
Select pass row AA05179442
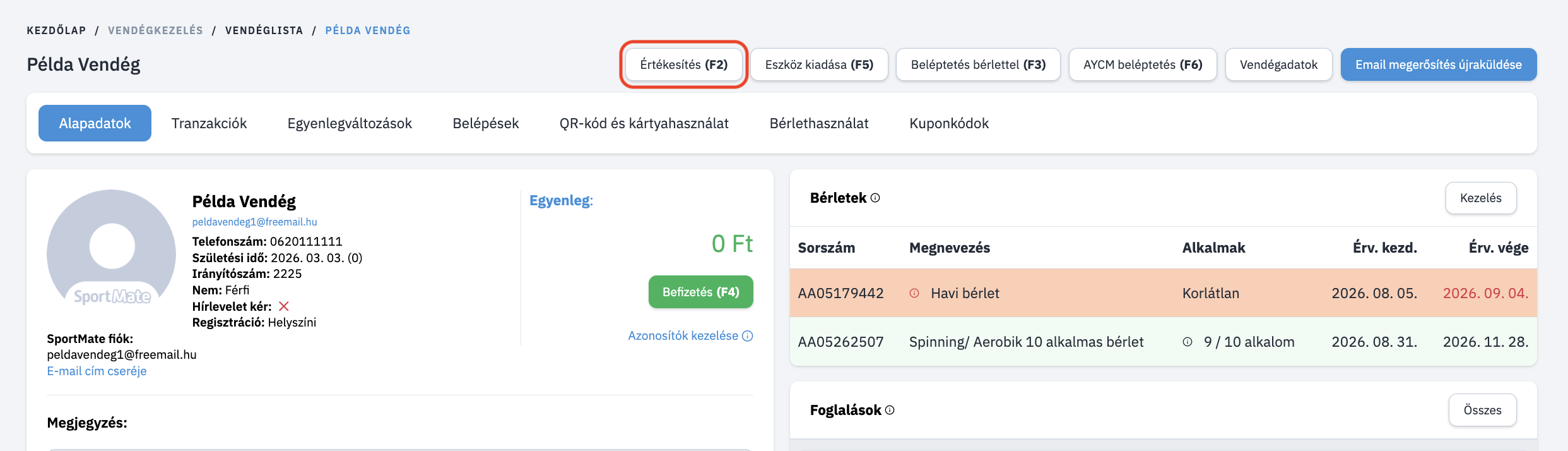(x=1163, y=293)
